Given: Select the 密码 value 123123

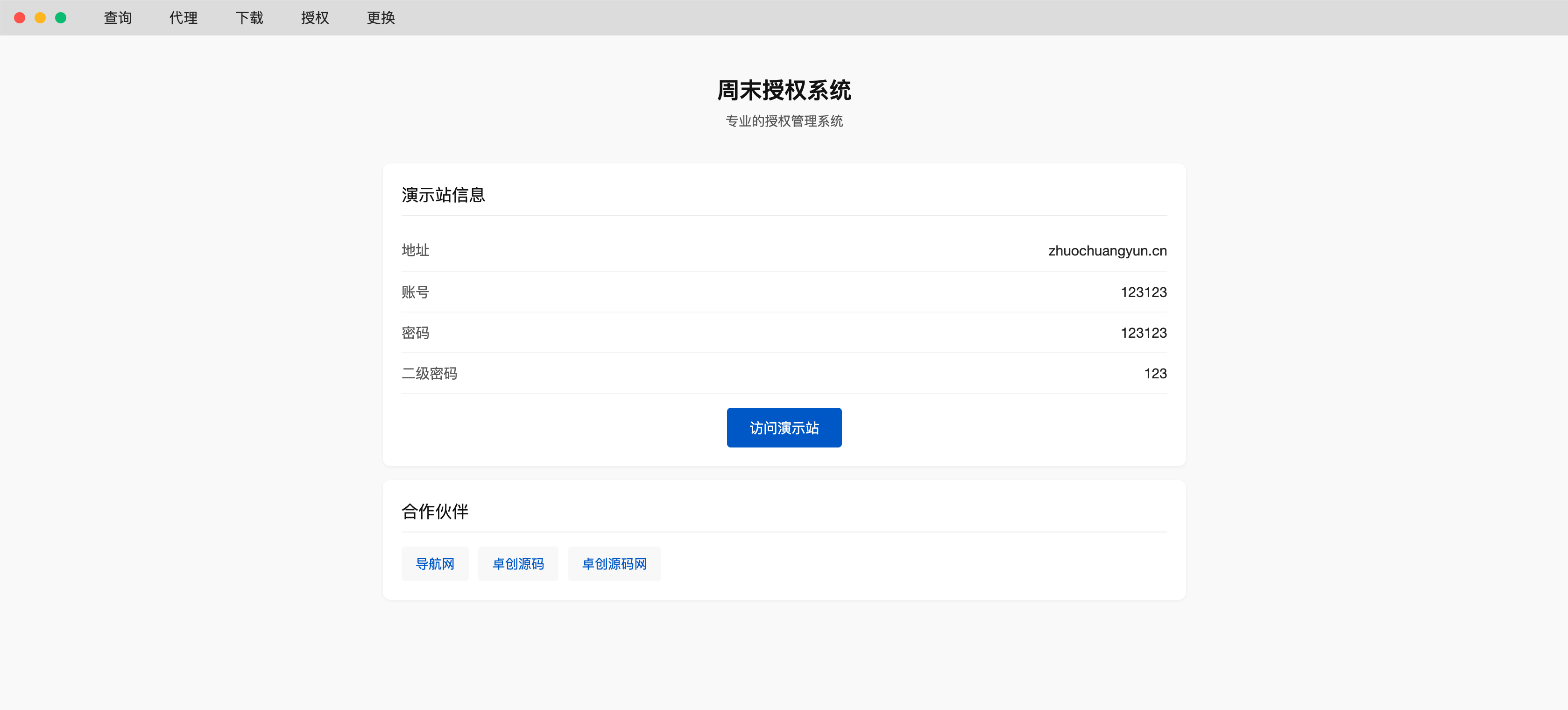Looking at the screenshot, I should point(1144,333).
